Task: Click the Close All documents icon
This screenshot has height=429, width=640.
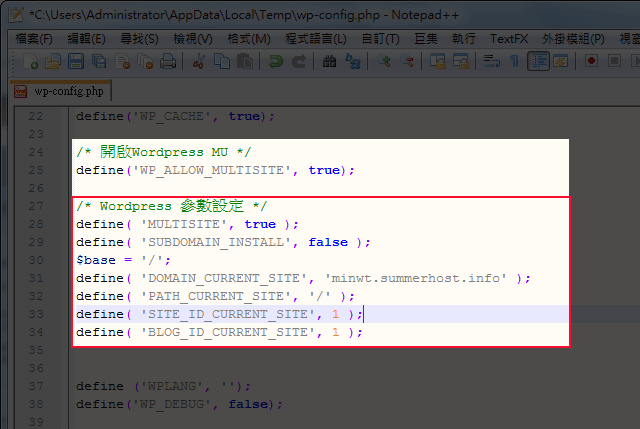Action: 145,62
